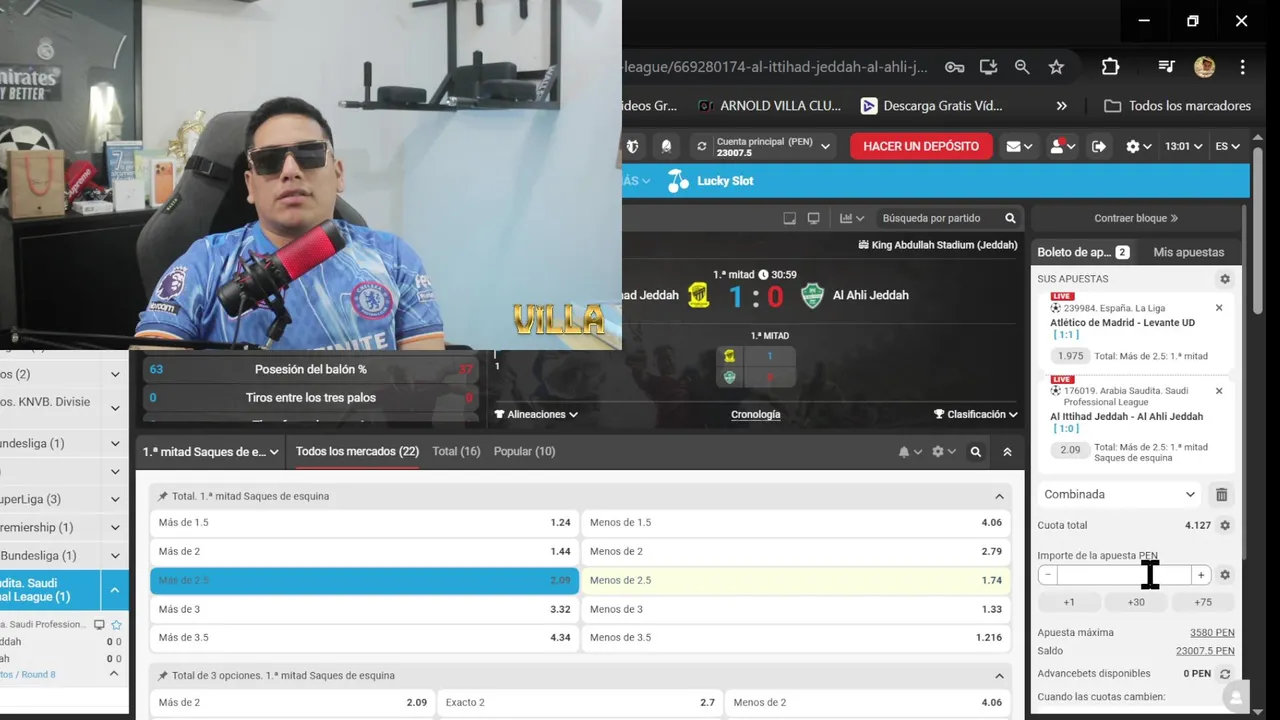Open the Descarga Gratis Víd... bookmark
This screenshot has width=1280, height=720.
tap(931, 106)
